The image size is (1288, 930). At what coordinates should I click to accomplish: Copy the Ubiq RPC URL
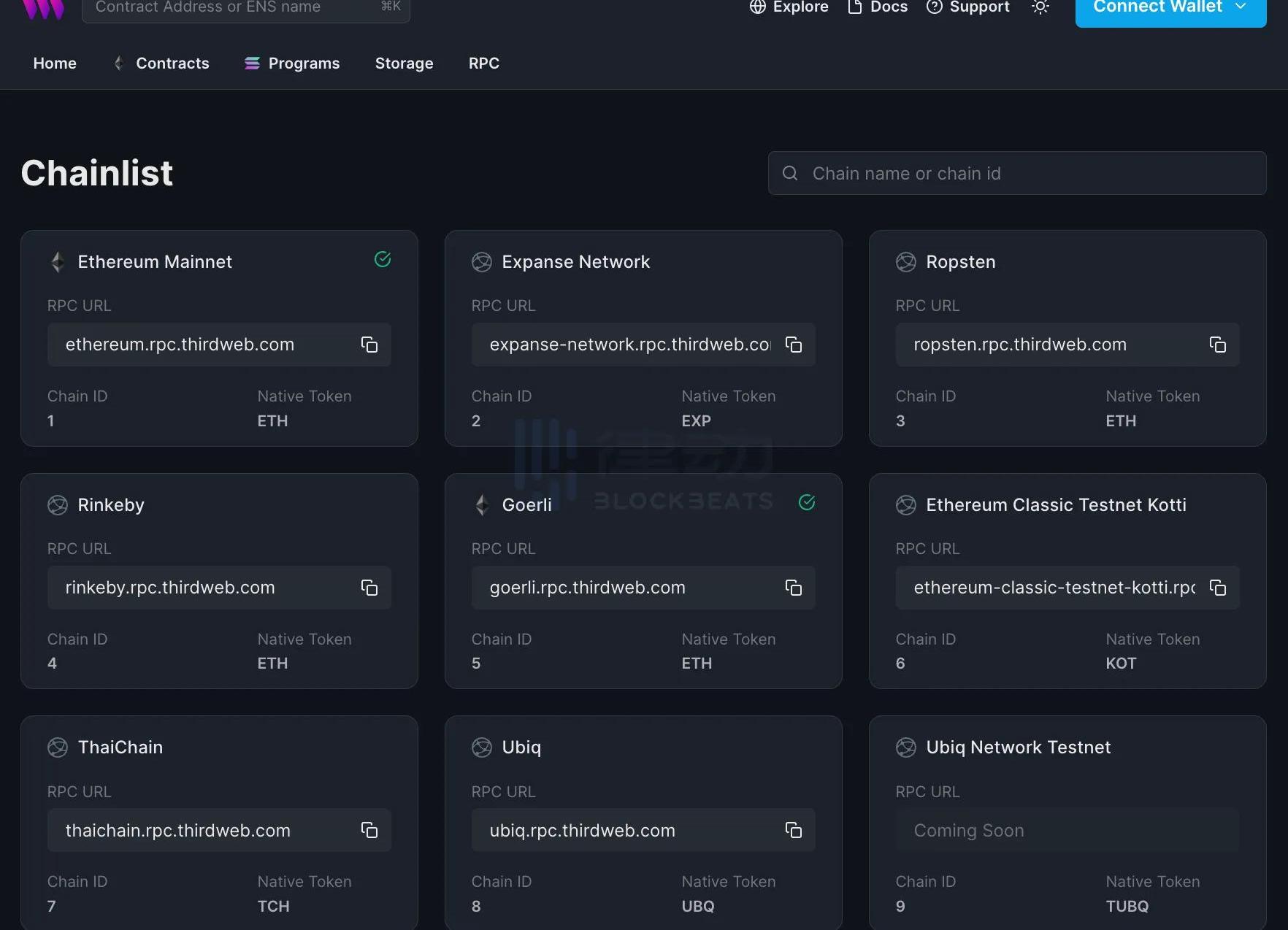click(794, 830)
